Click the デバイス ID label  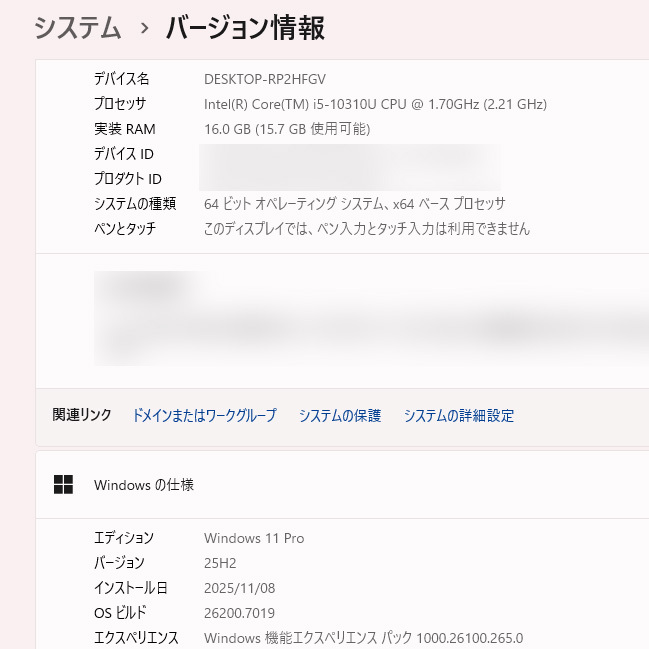124,154
